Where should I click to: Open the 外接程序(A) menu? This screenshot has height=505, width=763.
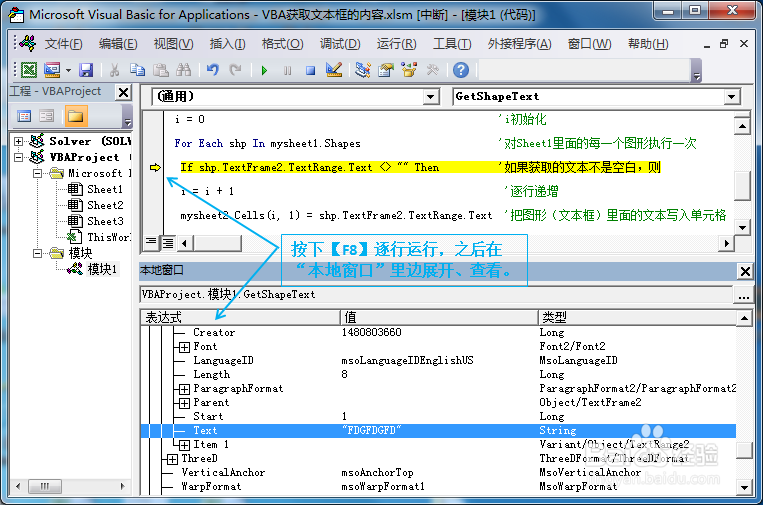(519, 44)
